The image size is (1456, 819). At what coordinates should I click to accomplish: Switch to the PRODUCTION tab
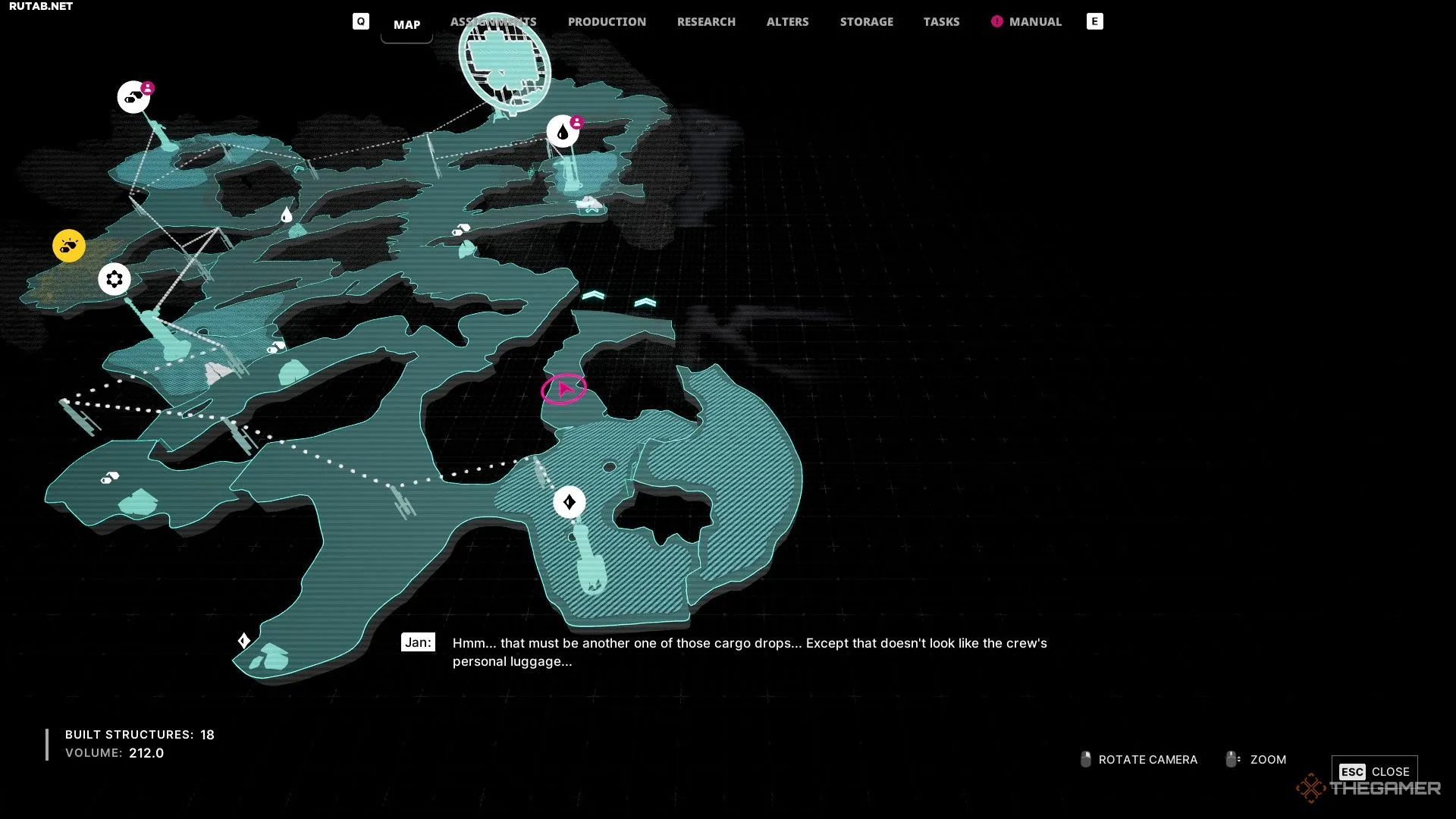point(607,22)
